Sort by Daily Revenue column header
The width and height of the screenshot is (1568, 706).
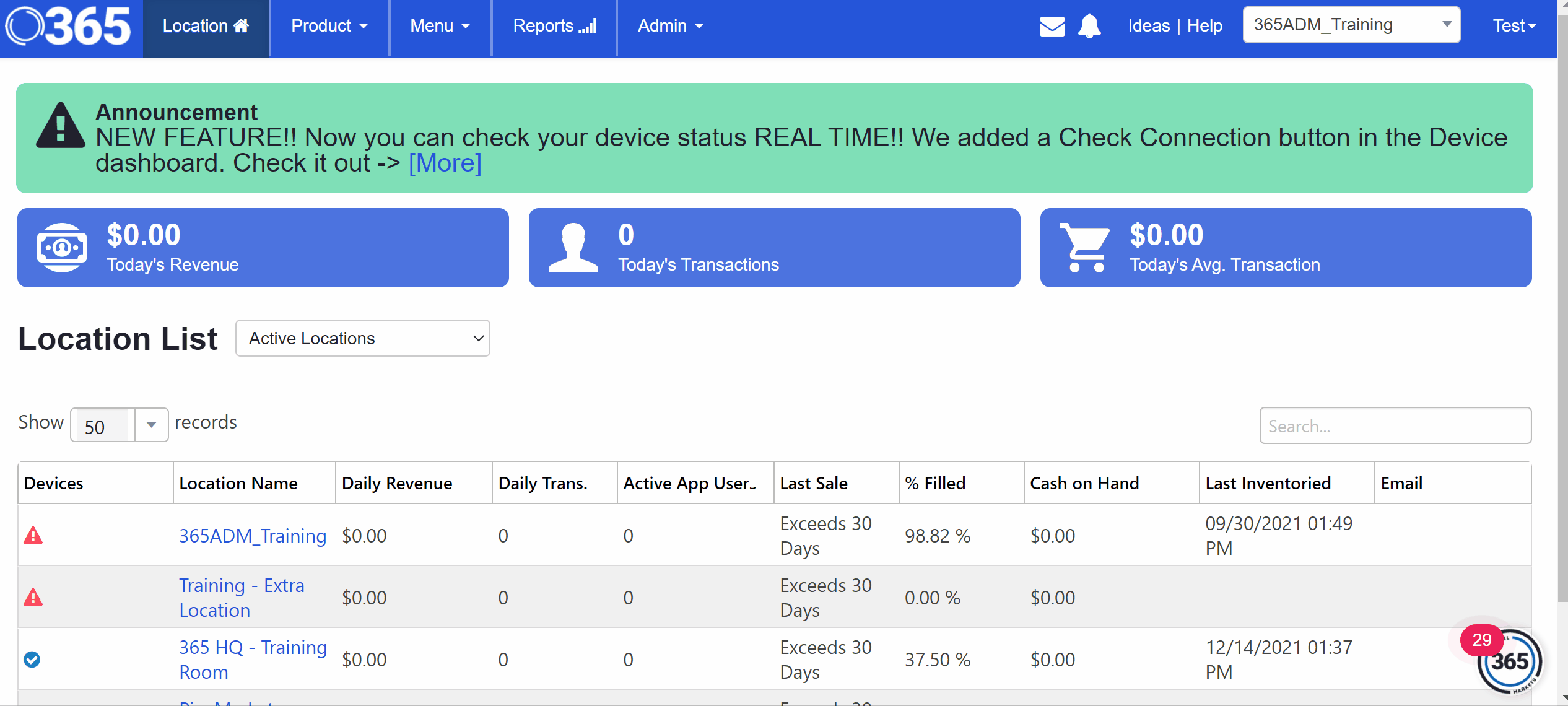[x=414, y=483]
